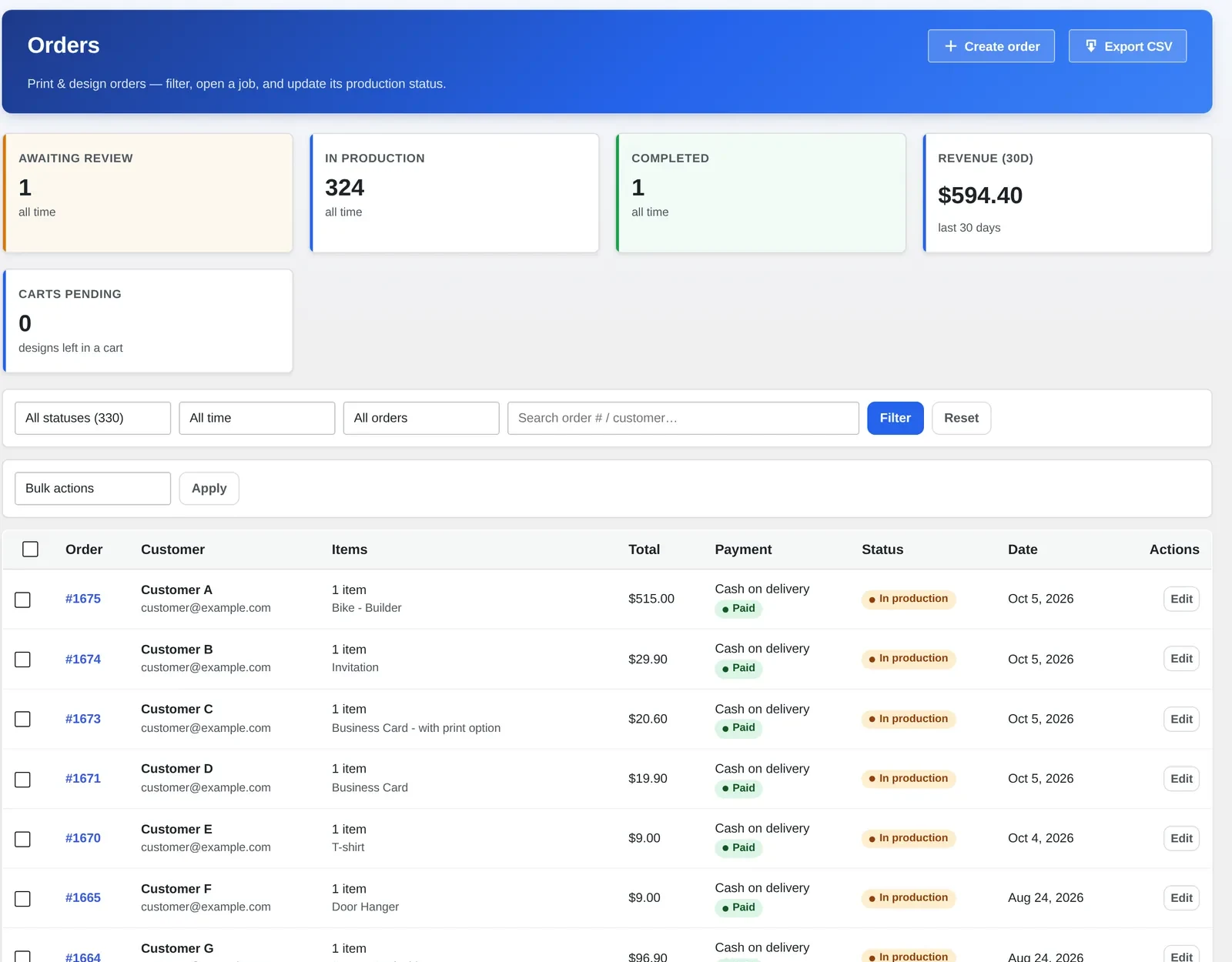This screenshot has width=1232, height=962.
Task: Open the All orders dropdown
Action: pos(421,418)
